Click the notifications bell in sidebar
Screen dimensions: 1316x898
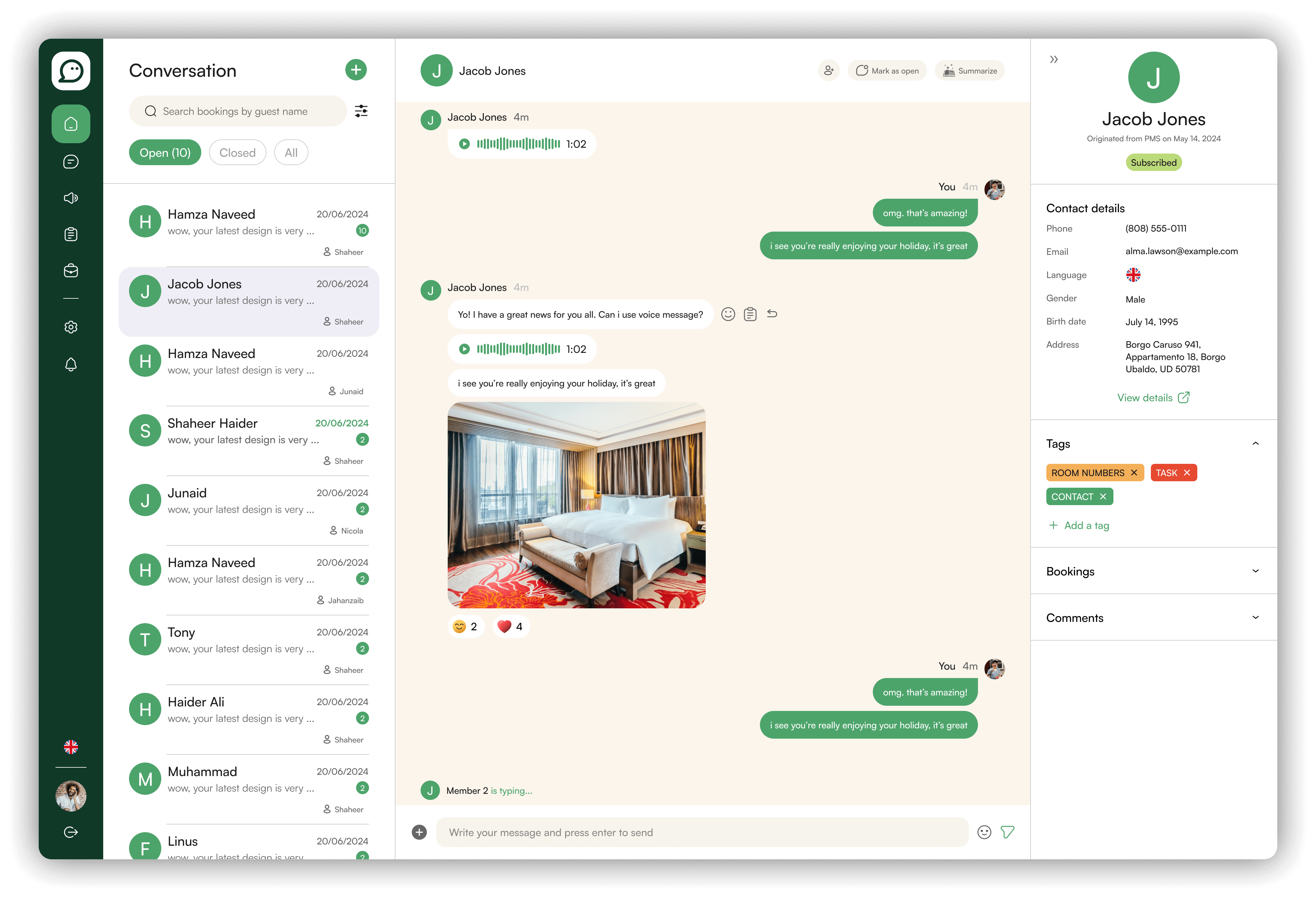pyautogui.click(x=71, y=364)
